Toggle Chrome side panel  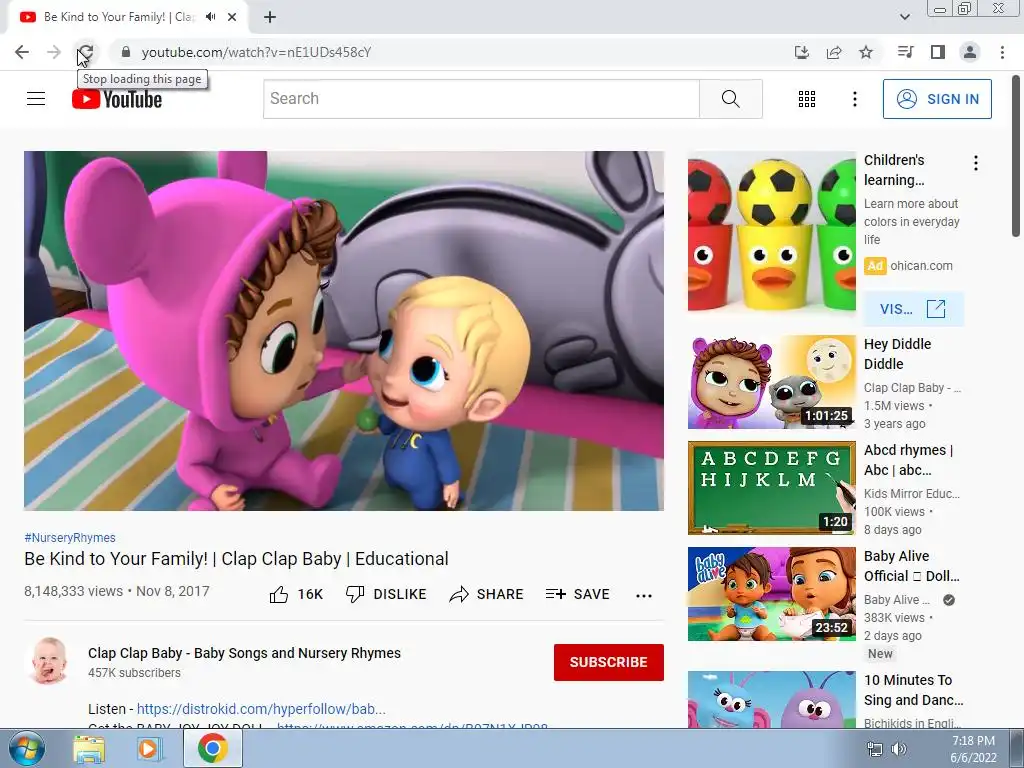938,52
